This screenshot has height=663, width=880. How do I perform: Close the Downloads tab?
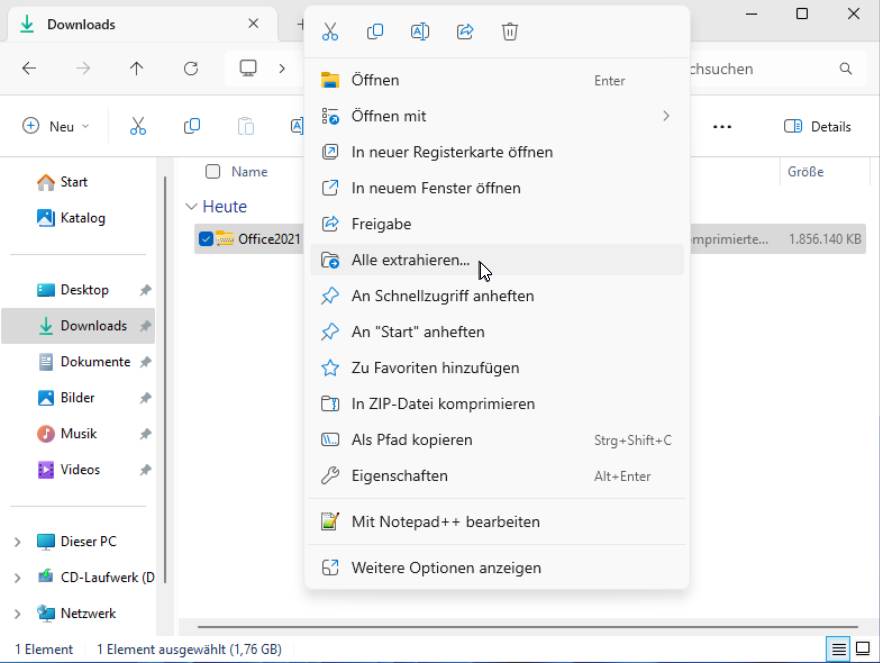coord(254,24)
